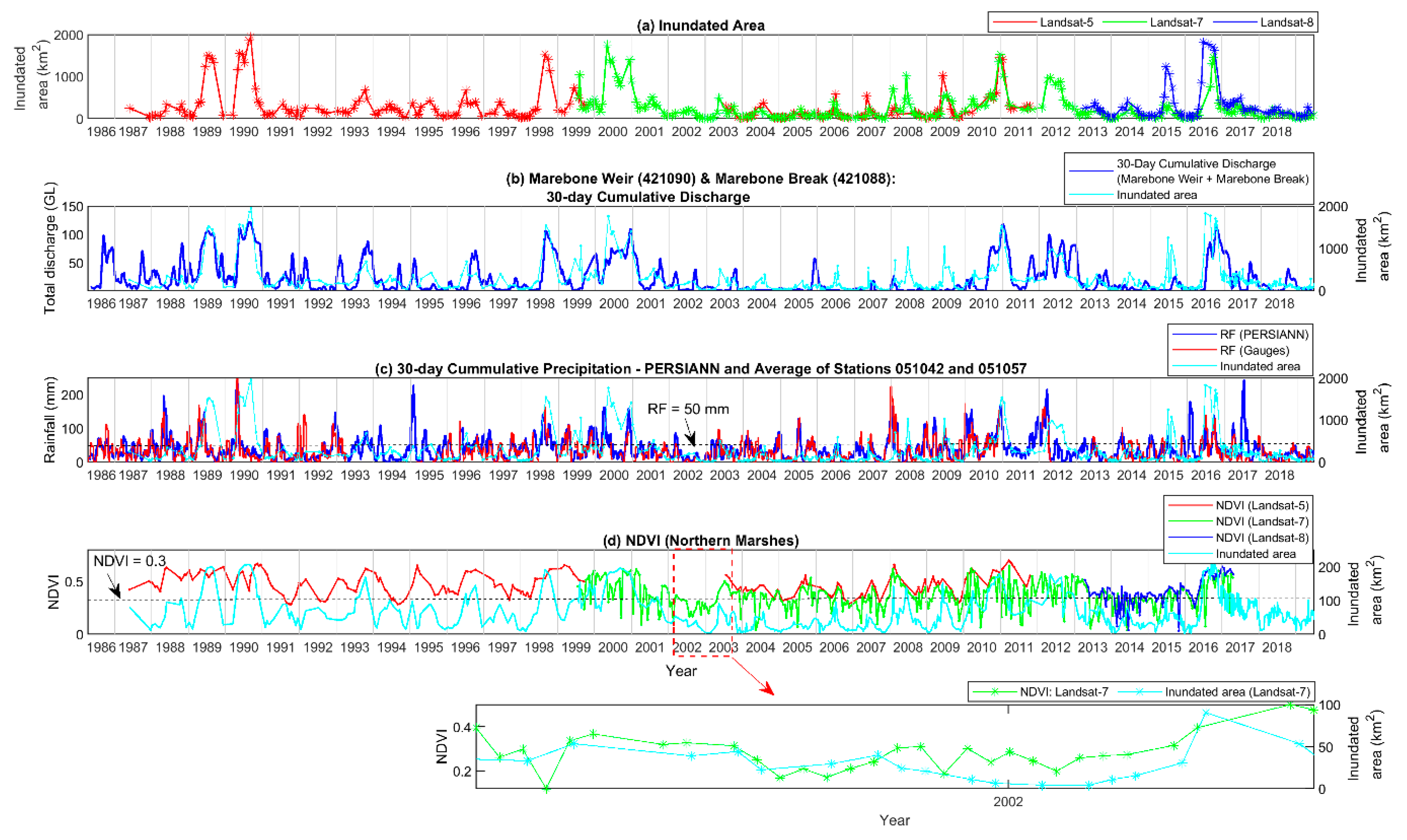1407x840 pixels.
Task: Click the 'RF = 50 mm' annotation
Action: [688, 409]
